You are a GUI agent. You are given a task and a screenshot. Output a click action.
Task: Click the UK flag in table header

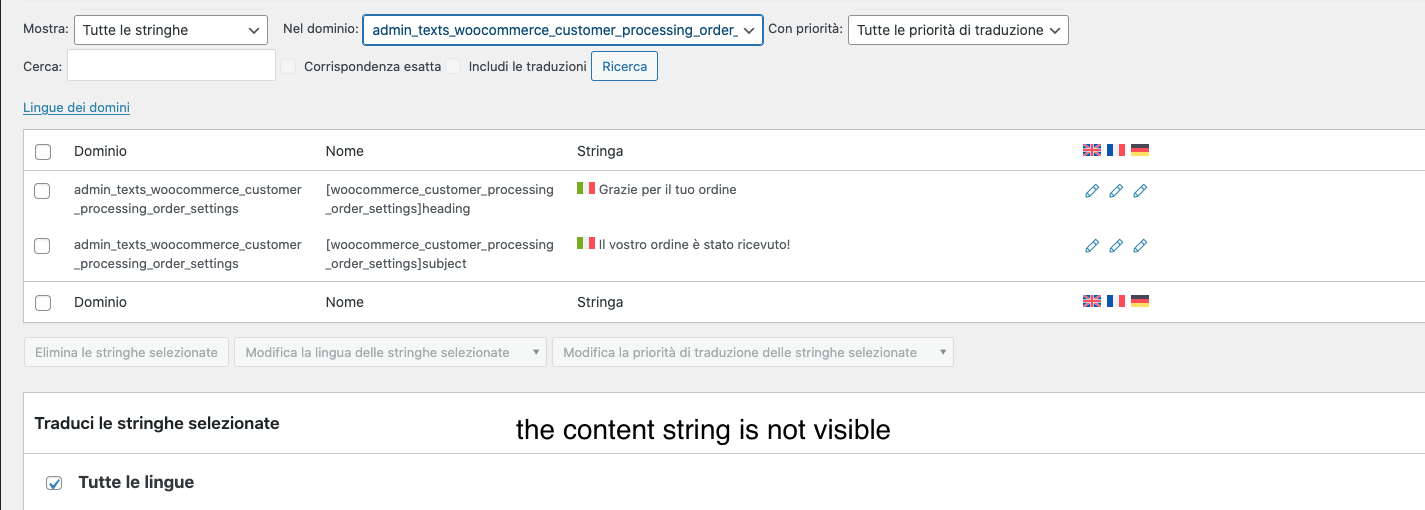[1092, 150]
